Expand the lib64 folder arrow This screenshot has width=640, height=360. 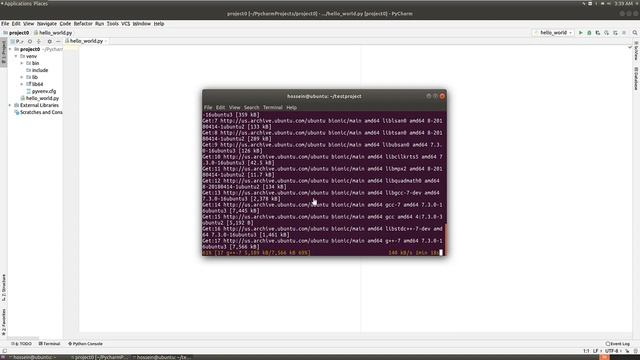tap(22, 84)
